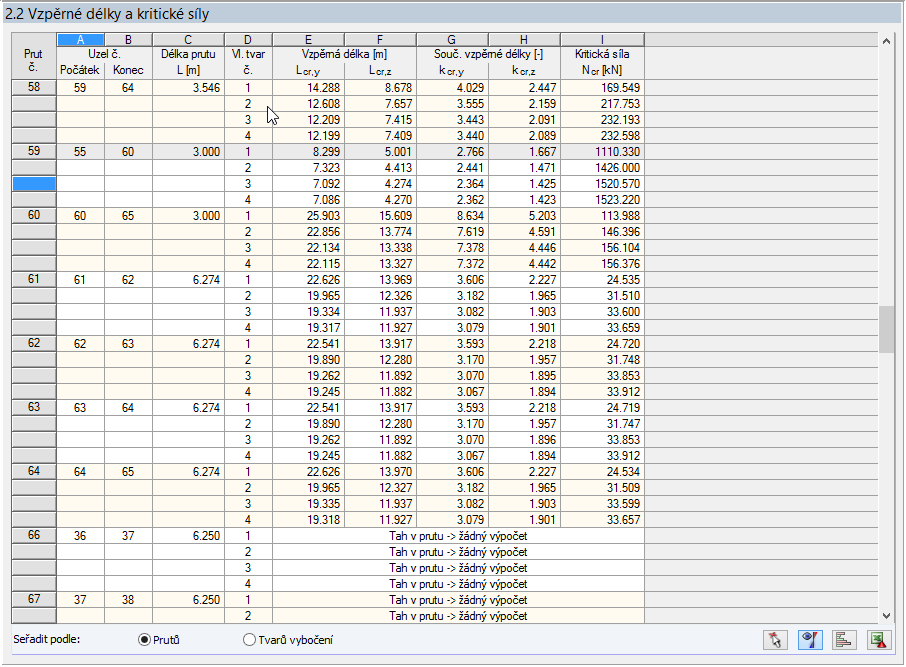Screen dimensions: 906x667
Task: Select row header for member 63
Action: pos(34,407)
